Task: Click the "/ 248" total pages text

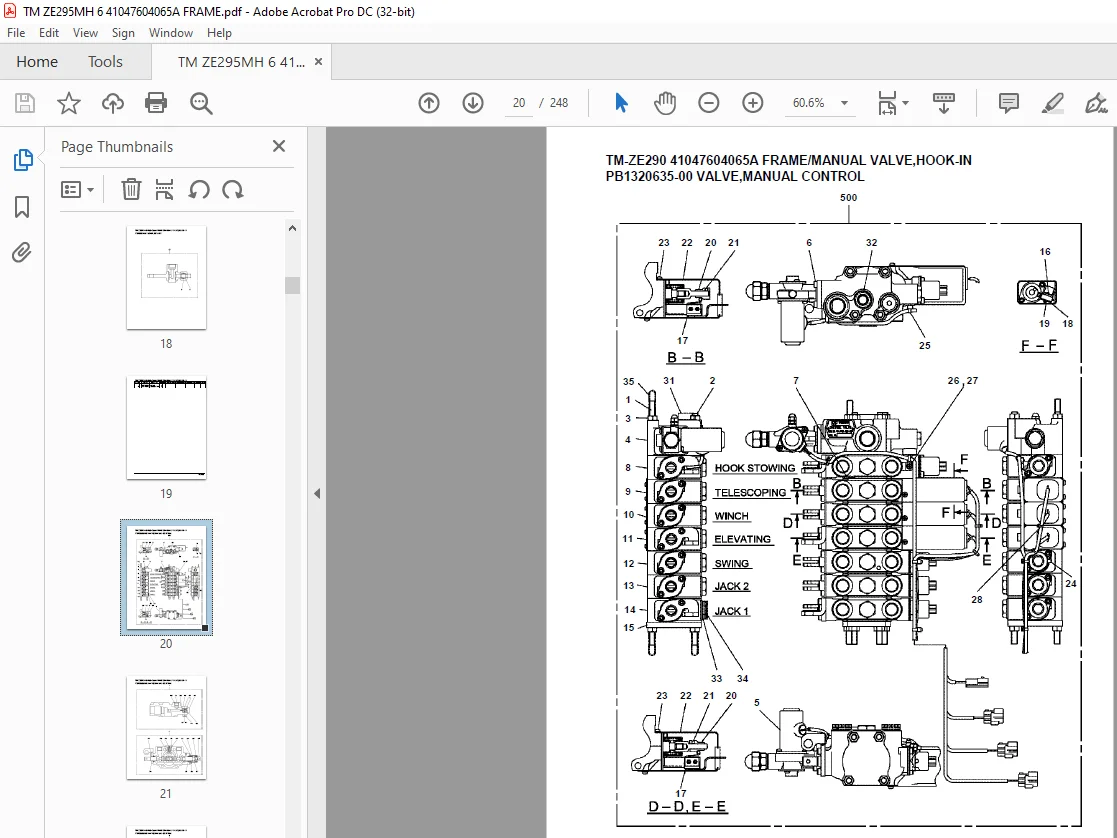Action: 554,103
